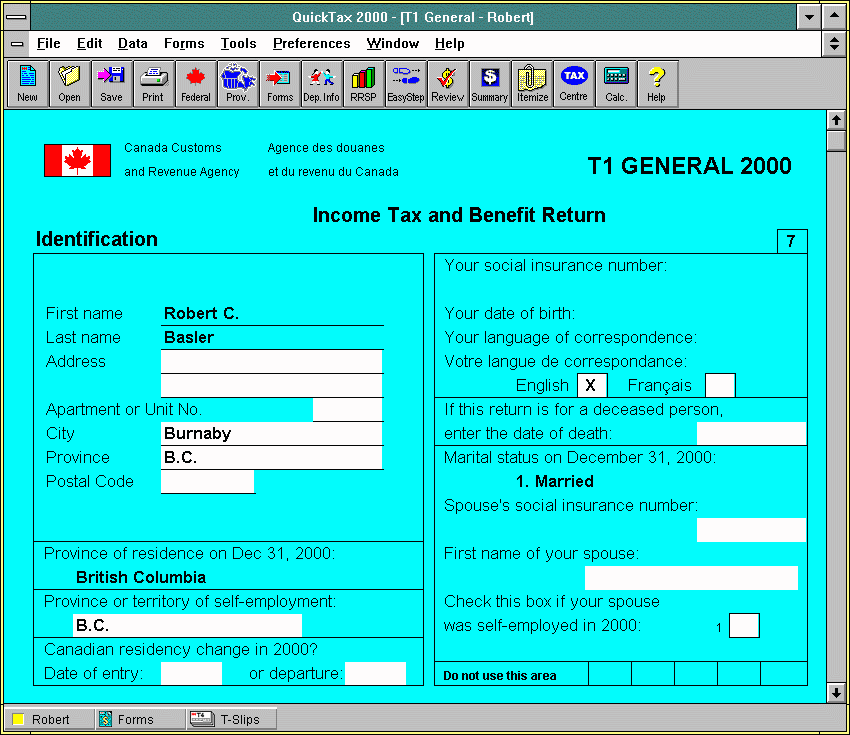Switch to the T-Slips bottom tab
The image size is (850, 735).
tap(231, 719)
